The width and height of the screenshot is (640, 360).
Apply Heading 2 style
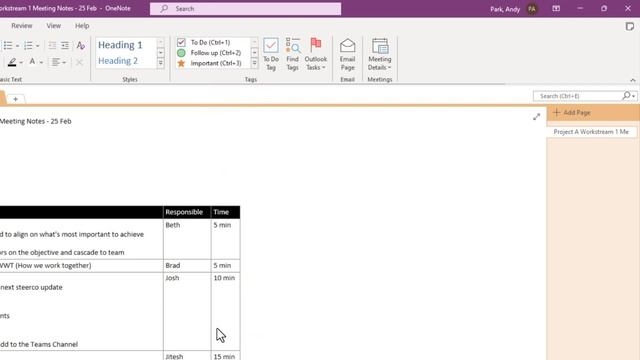coord(118,61)
